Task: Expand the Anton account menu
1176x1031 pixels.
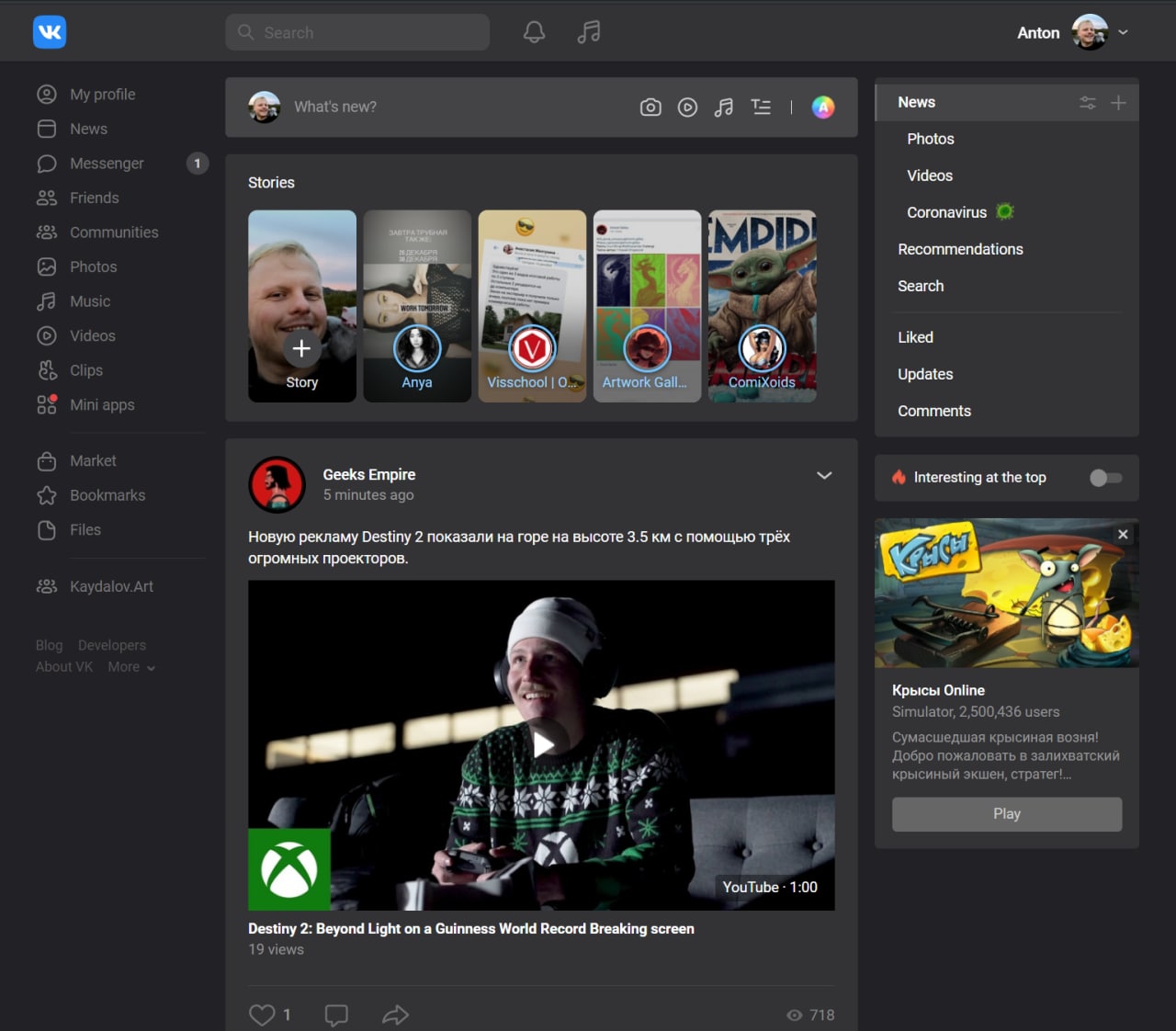Action: tap(1123, 32)
